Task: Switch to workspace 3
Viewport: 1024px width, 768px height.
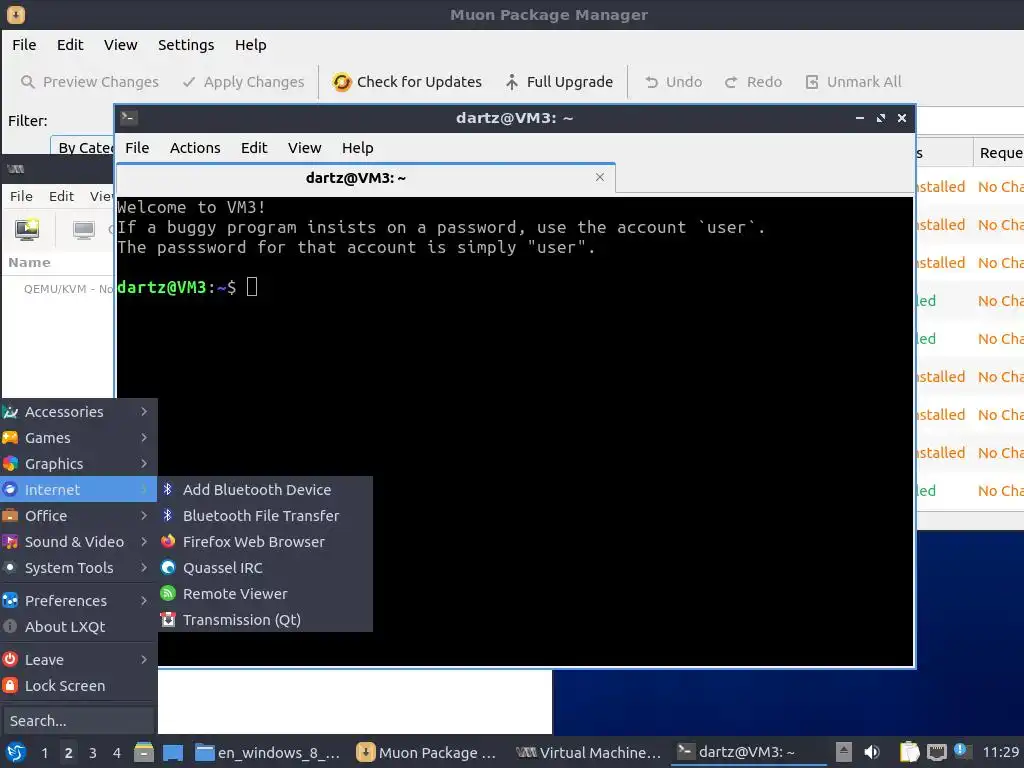Action: [x=93, y=752]
